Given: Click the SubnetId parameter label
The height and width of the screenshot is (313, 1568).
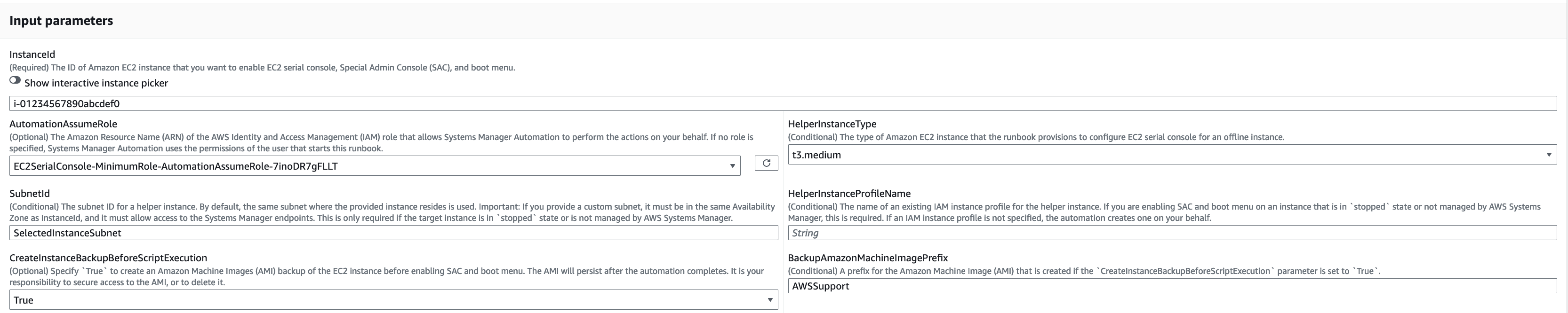Looking at the screenshot, I should tap(30, 193).
